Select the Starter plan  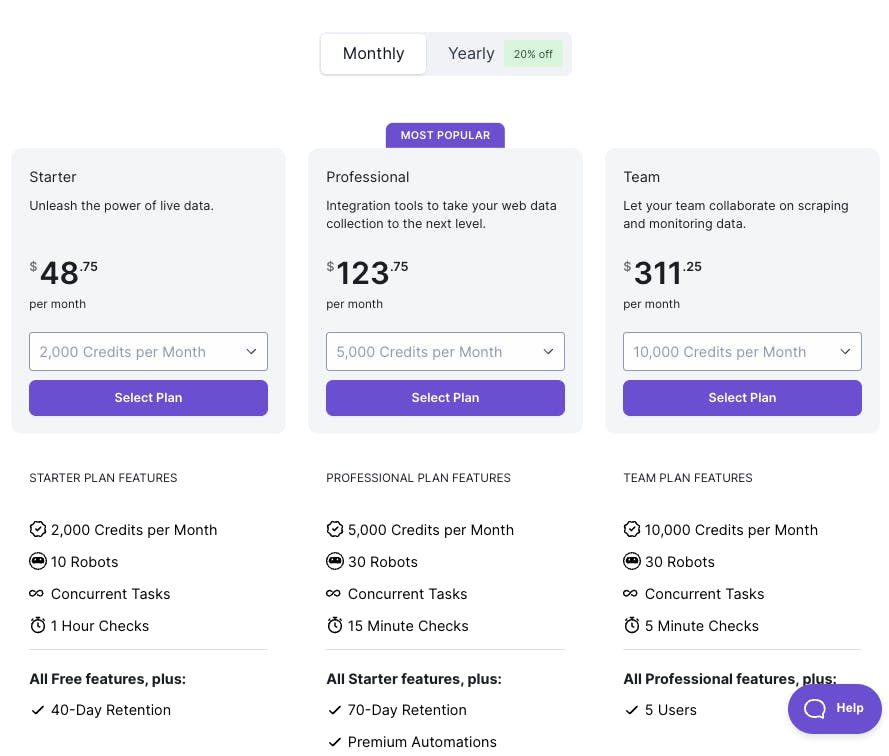(148, 398)
